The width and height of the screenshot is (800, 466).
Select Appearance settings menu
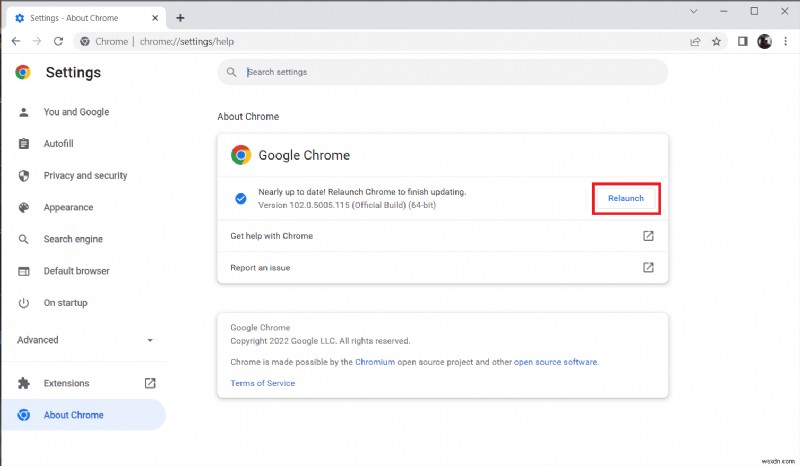point(68,208)
